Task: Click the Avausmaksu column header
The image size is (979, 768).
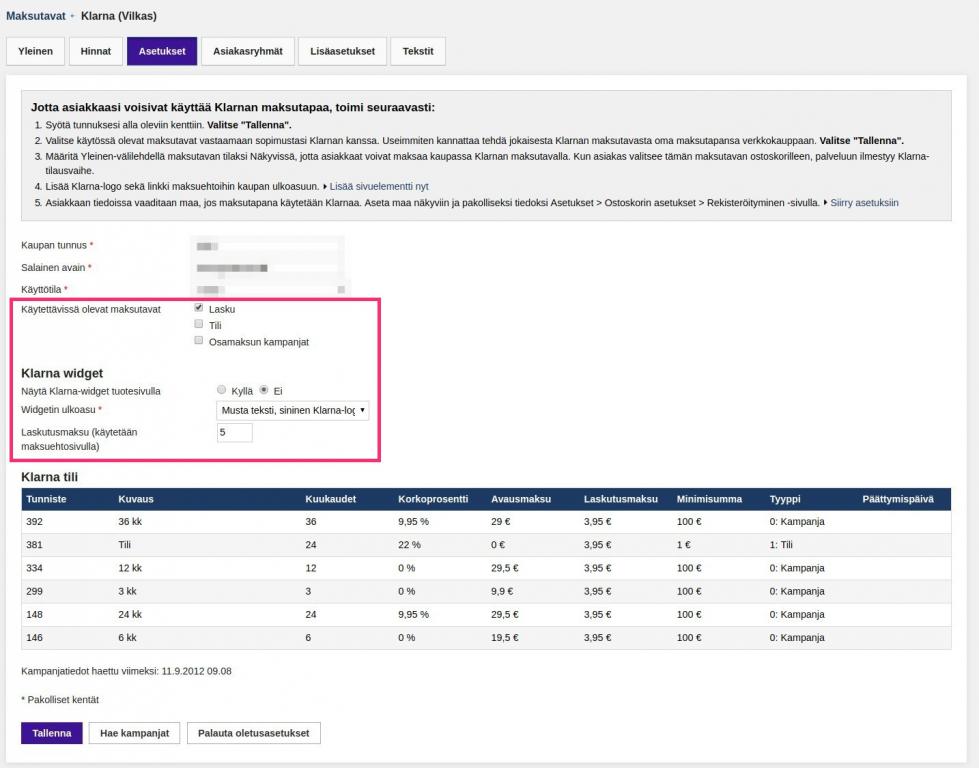Action: pos(521,500)
